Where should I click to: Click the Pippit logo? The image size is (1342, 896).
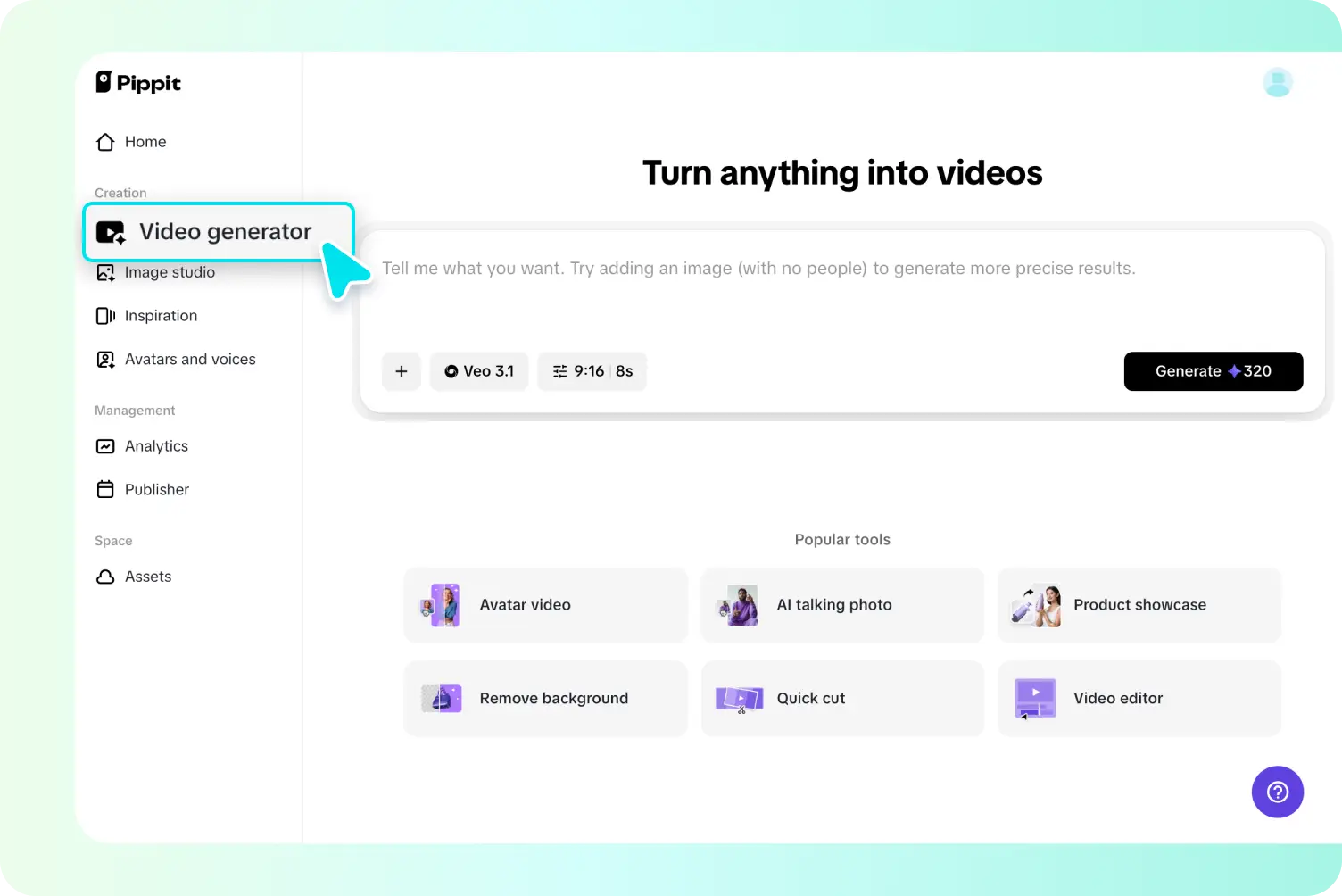tap(137, 82)
